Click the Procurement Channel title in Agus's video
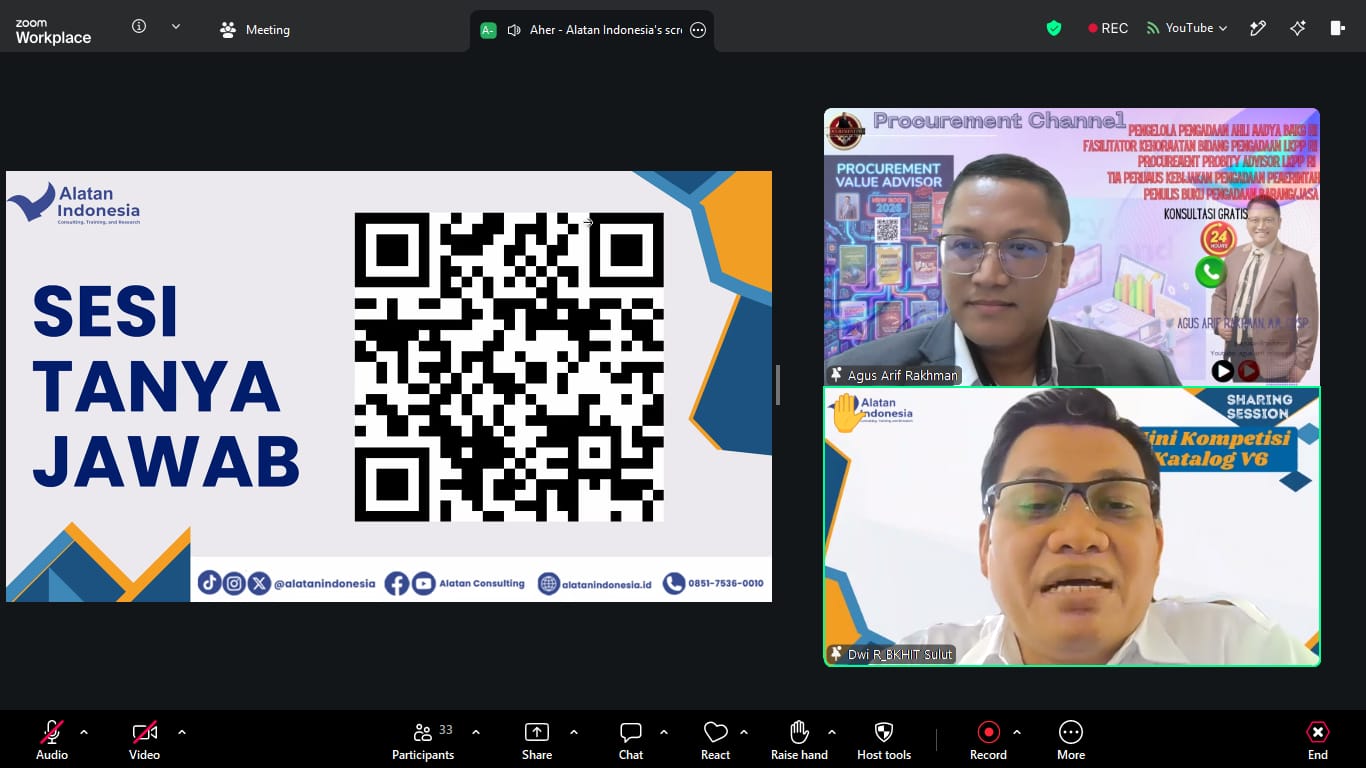Screen dimensions: 1366x768 1000,121
